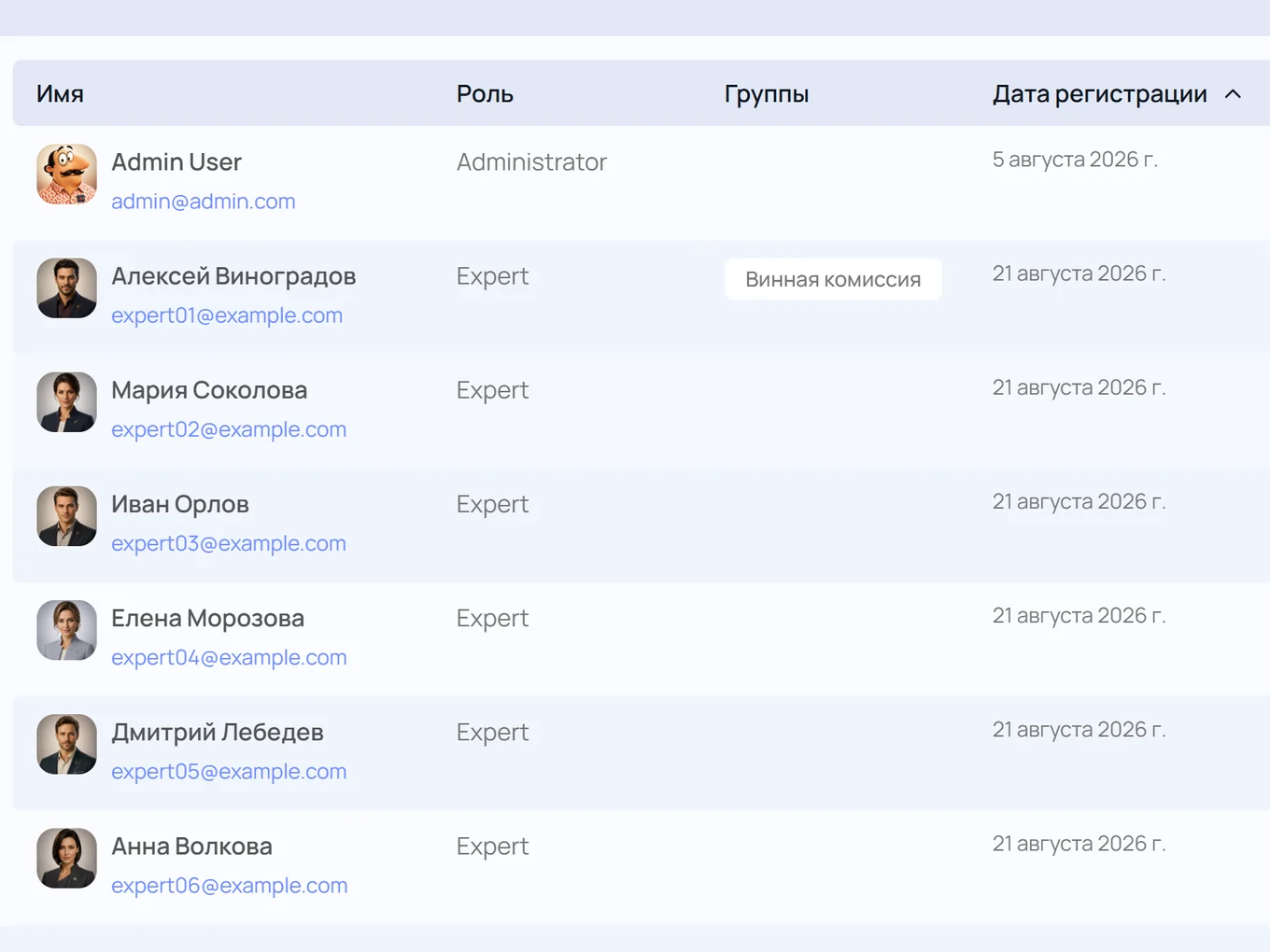1270x952 pixels.
Task: Open email link expert01@example.com
Action: point(227,315)
